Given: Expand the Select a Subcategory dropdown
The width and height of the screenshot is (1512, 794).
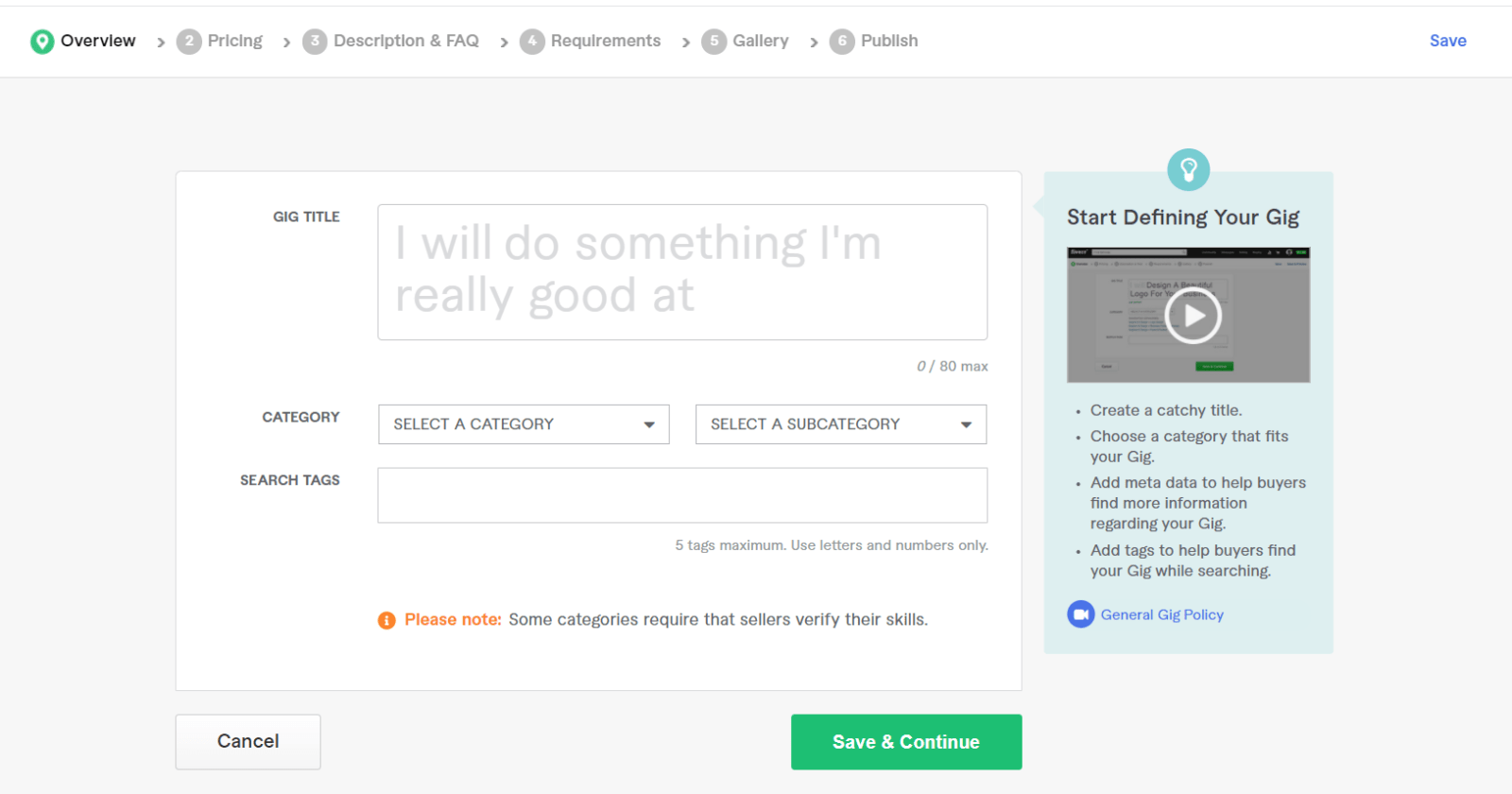Looking at the screenshot, I should [841, 424].
